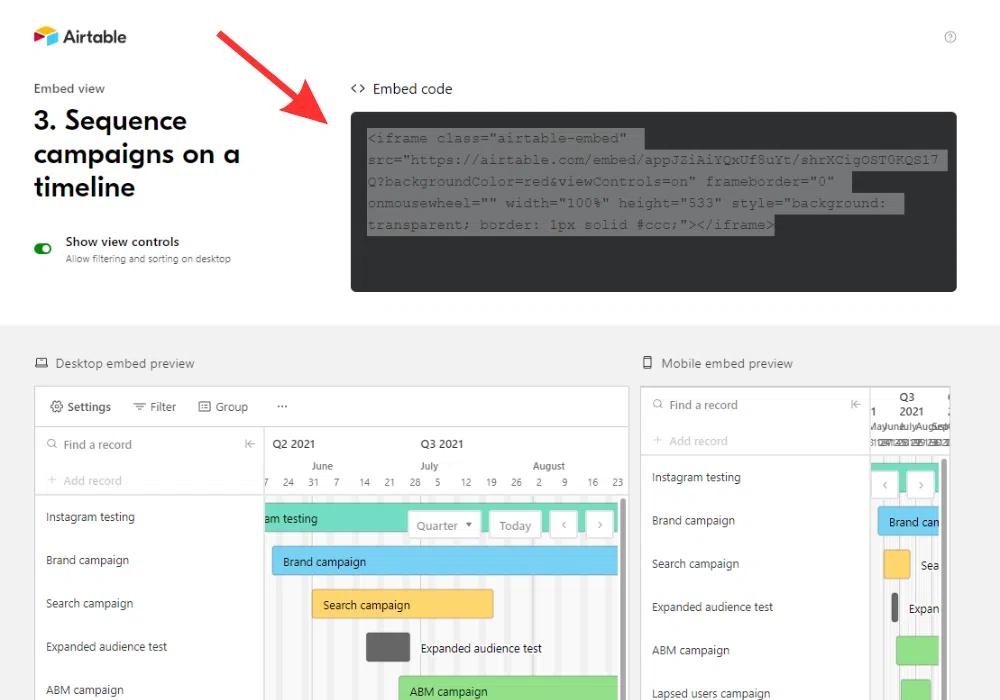This screenshot has height=700, width=1000.
Task: Go to previous period in desktop timeline
Action: click(x=564, y=525)
